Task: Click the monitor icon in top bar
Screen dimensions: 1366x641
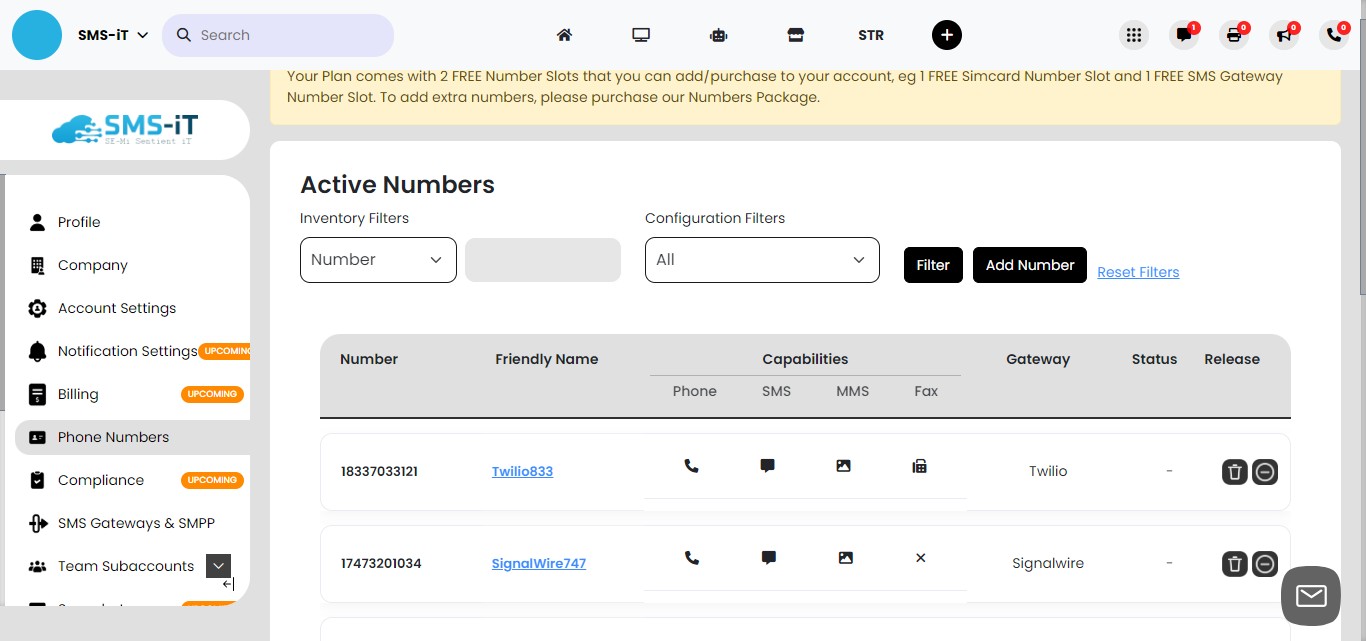Action: [x=641, y=35]
